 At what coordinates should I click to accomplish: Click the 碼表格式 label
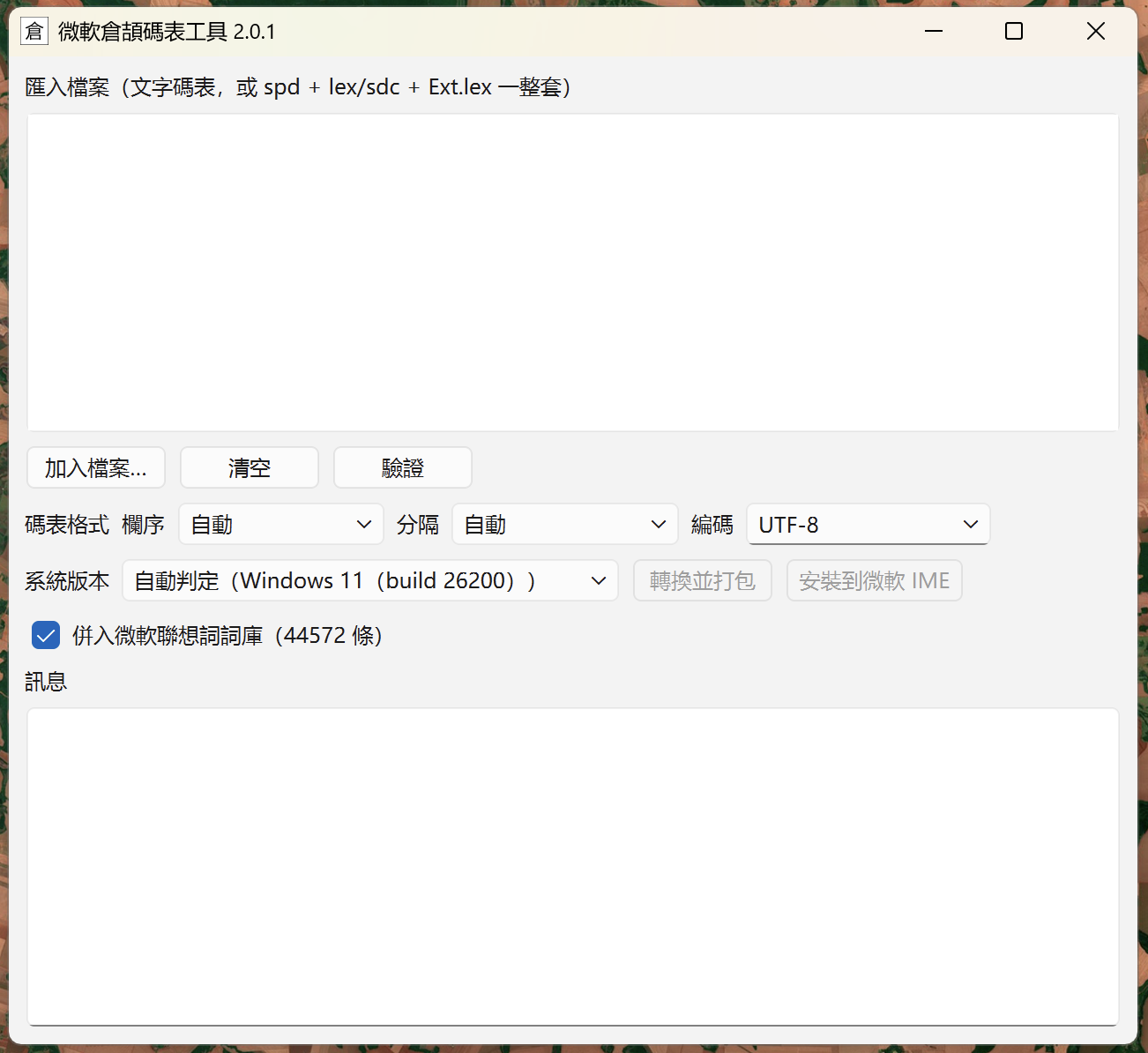click(x=67, y=524)
